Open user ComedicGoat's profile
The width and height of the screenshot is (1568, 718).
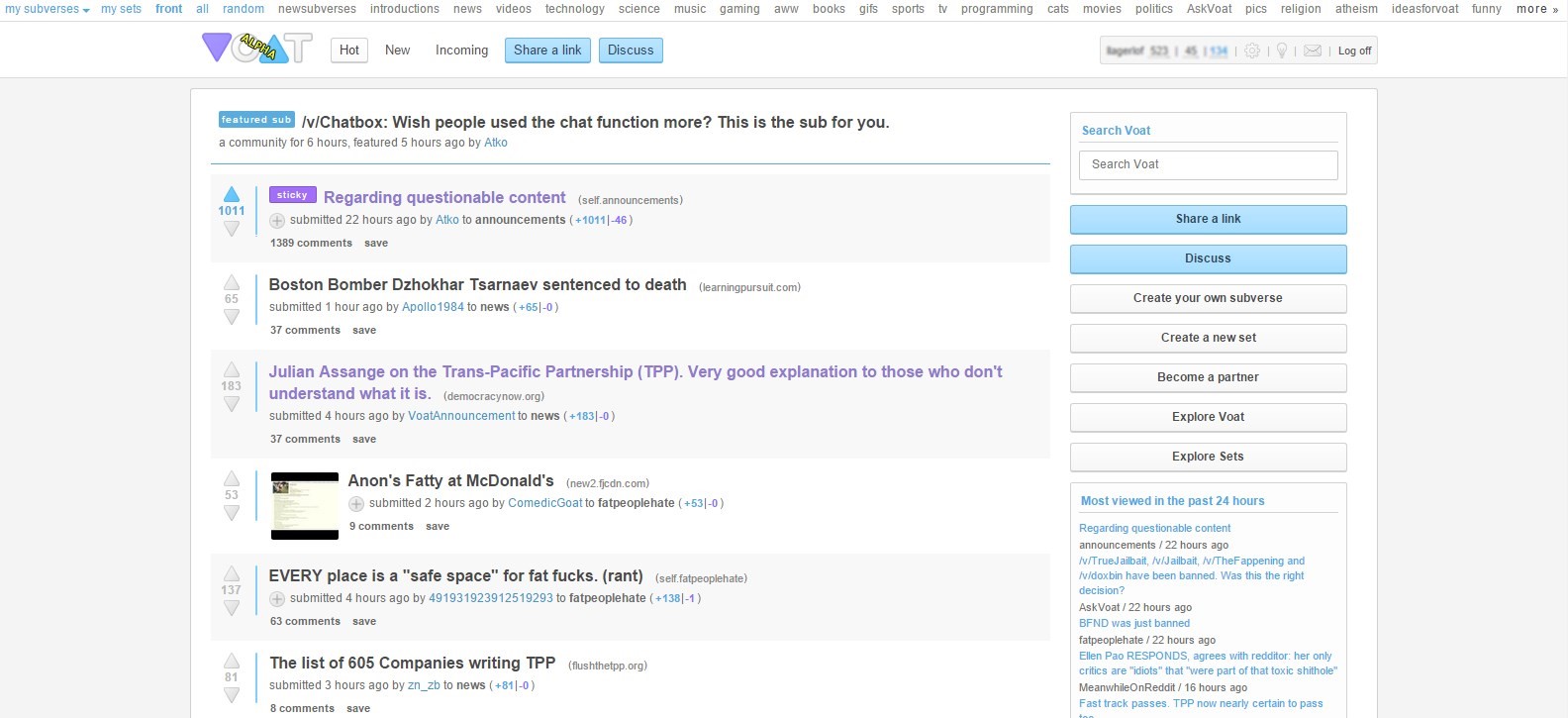(545, 503)
